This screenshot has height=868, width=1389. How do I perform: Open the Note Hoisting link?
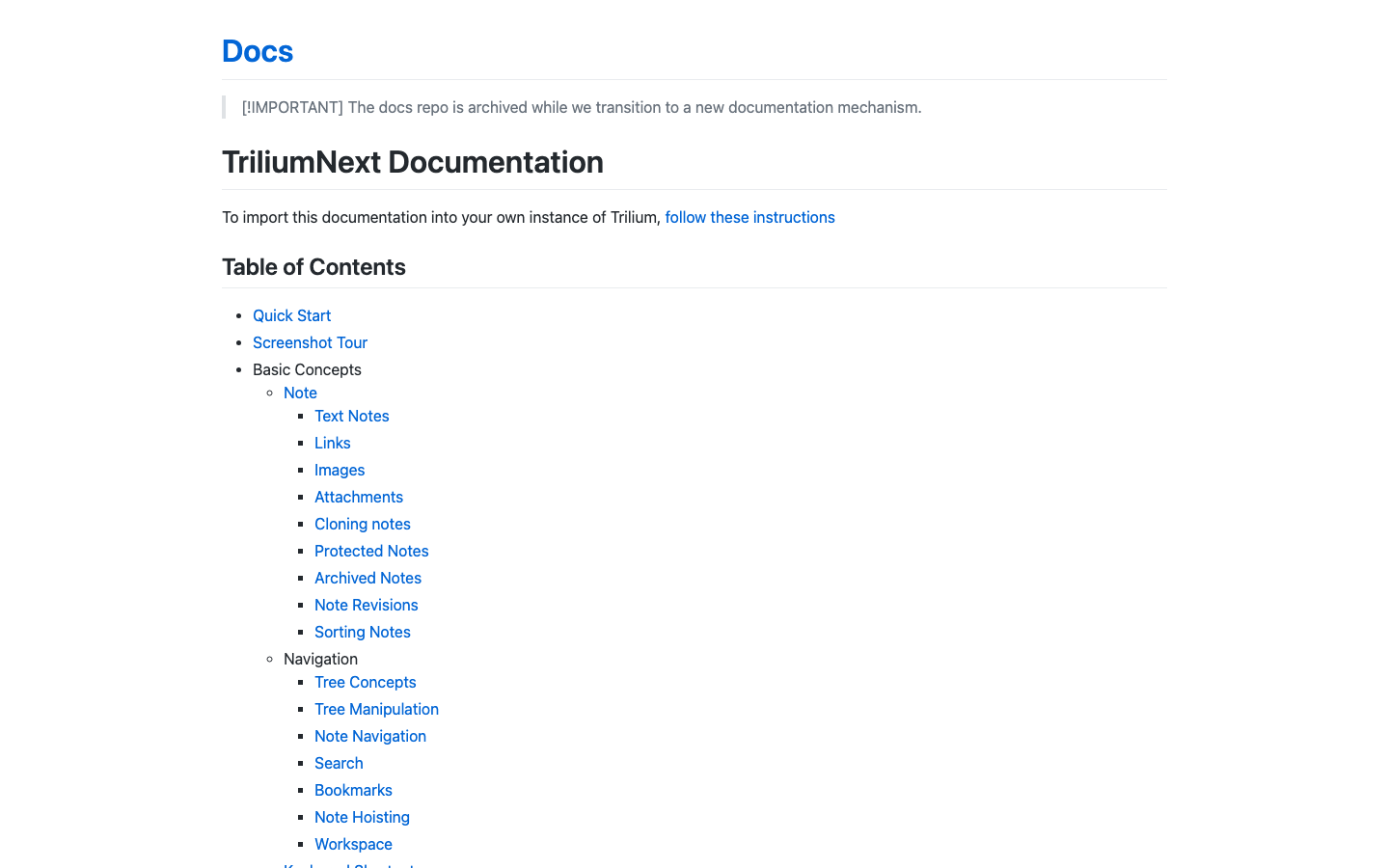(362, 818)
